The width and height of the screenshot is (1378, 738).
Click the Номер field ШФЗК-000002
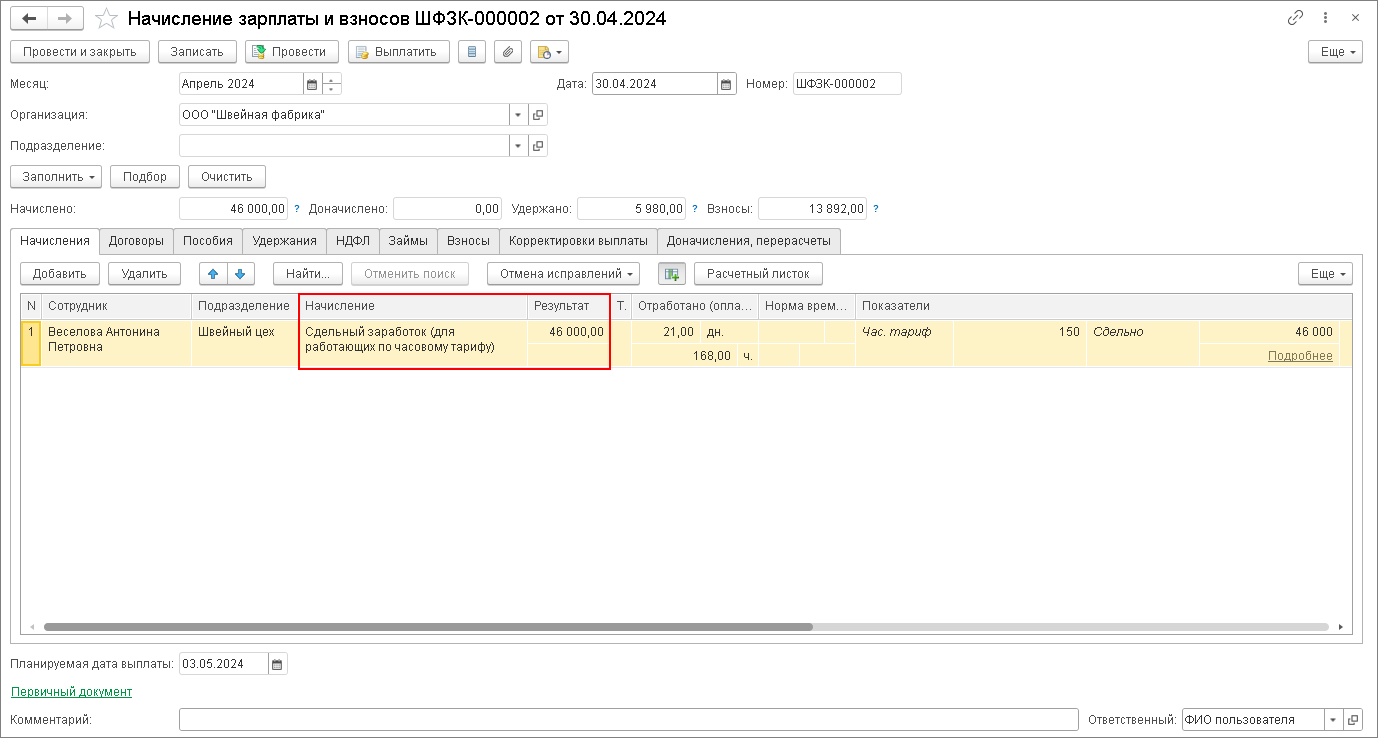tap(847, 84)
